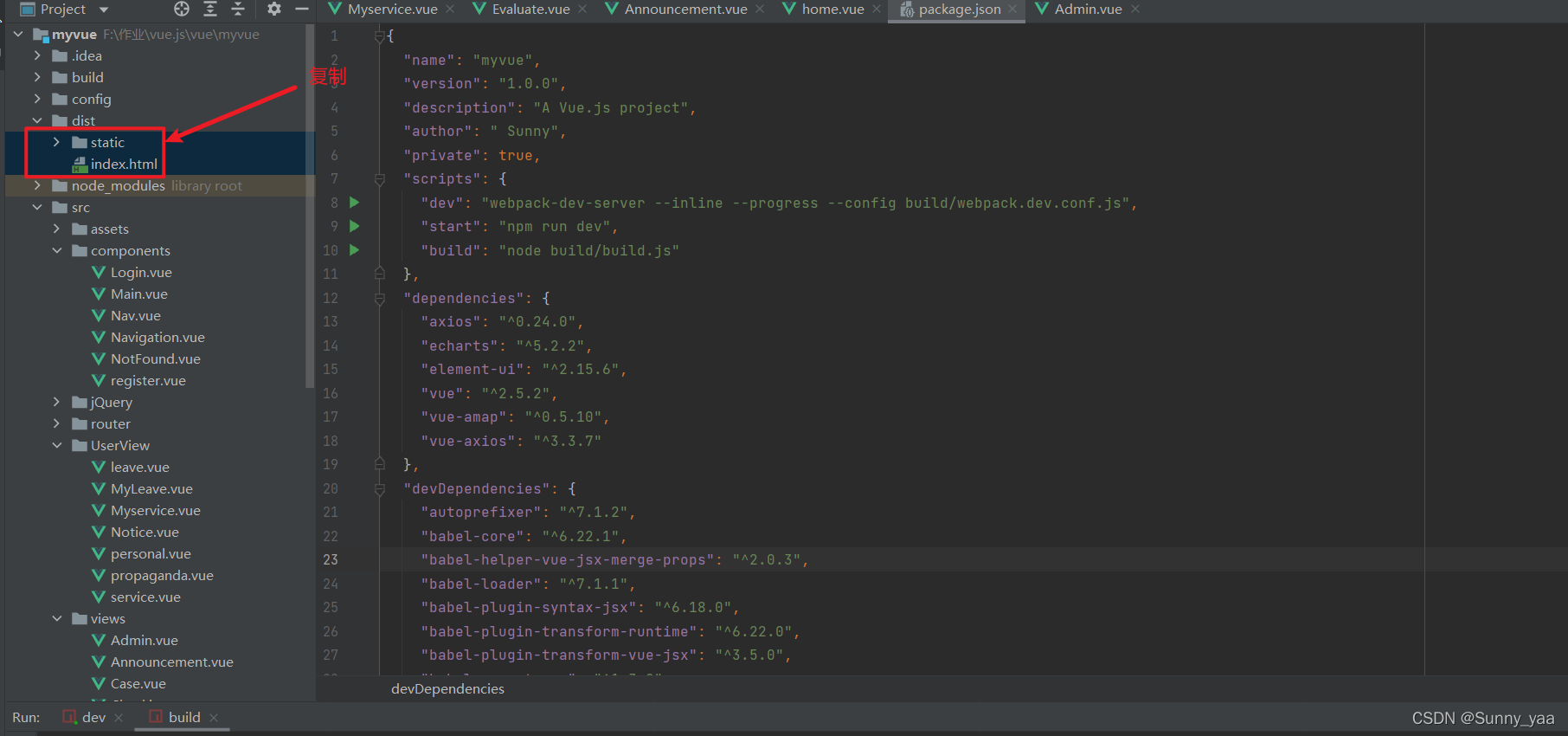The image size is (1568, 736).
Task: Select index.html in dist folder
Action: click(124, 164)
